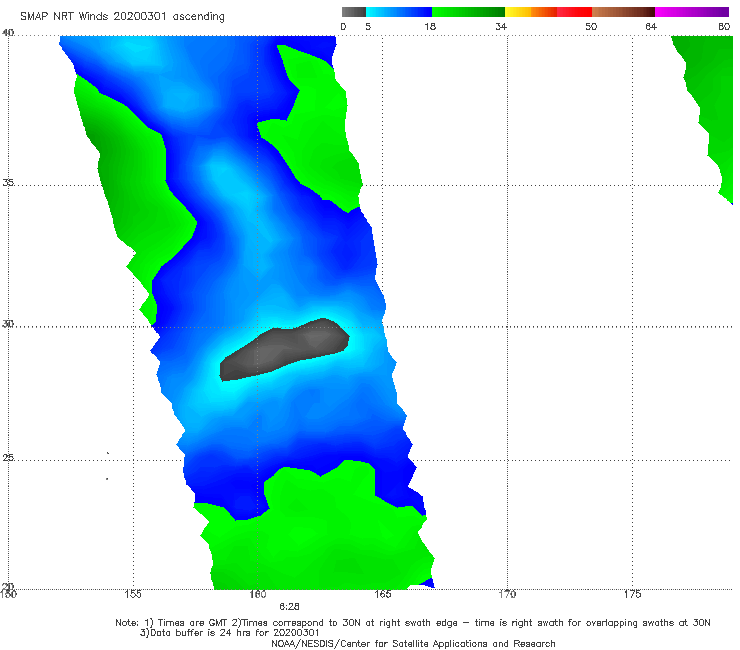Viewport: 740px width, 650px height.
Task: Click the latitude label '30'
Action: [x=8, y=324]
